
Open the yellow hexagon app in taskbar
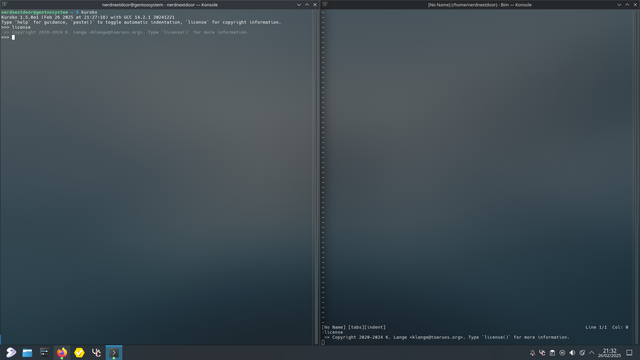79,353
